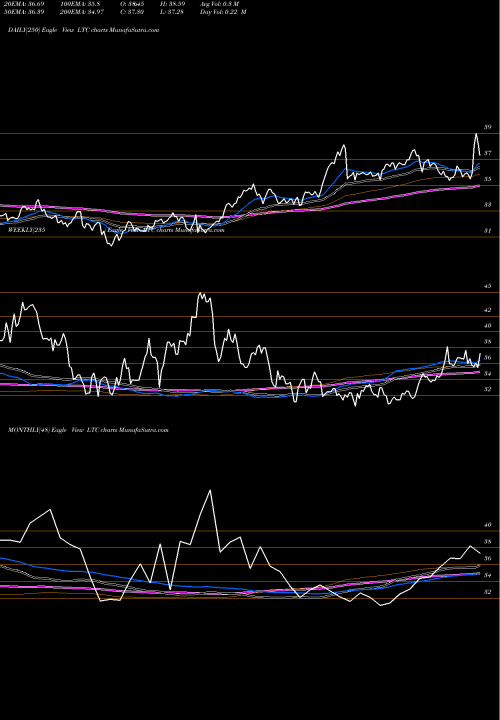Click the 37 price label on the daily chart
This screenshot has width=500, height=720.
pos(488,153)
